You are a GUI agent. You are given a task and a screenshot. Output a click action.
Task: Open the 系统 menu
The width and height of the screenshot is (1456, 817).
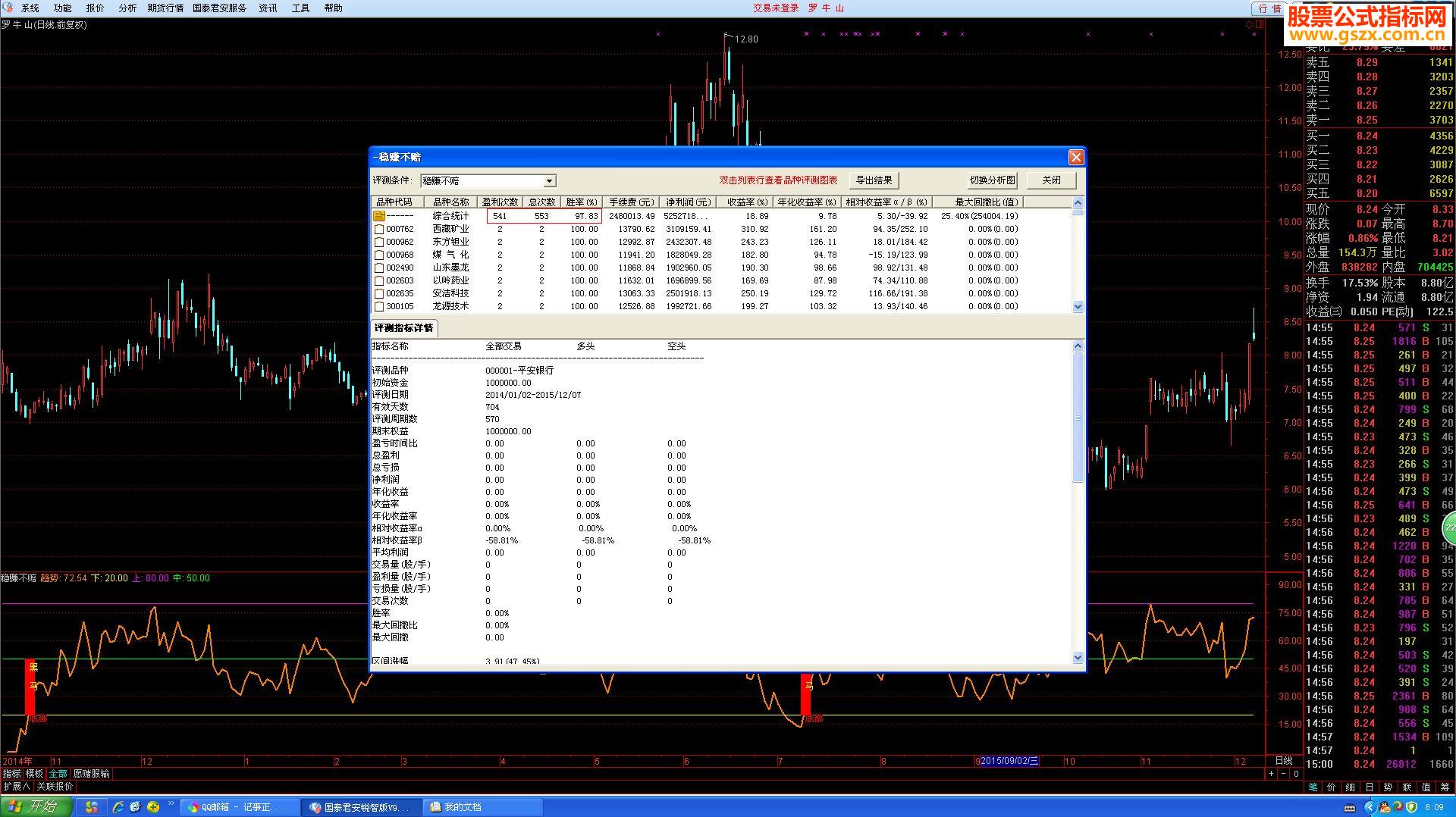(x=30, y=8)
